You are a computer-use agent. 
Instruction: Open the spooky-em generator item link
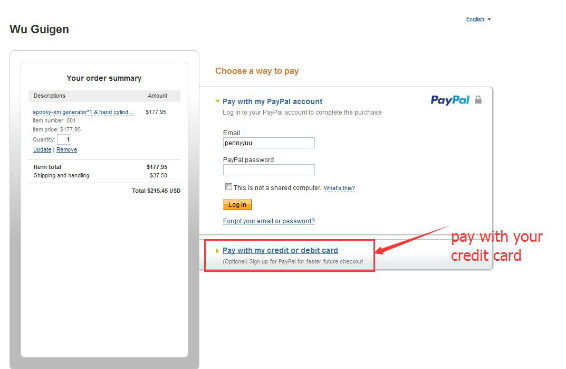tap(83, 112)
